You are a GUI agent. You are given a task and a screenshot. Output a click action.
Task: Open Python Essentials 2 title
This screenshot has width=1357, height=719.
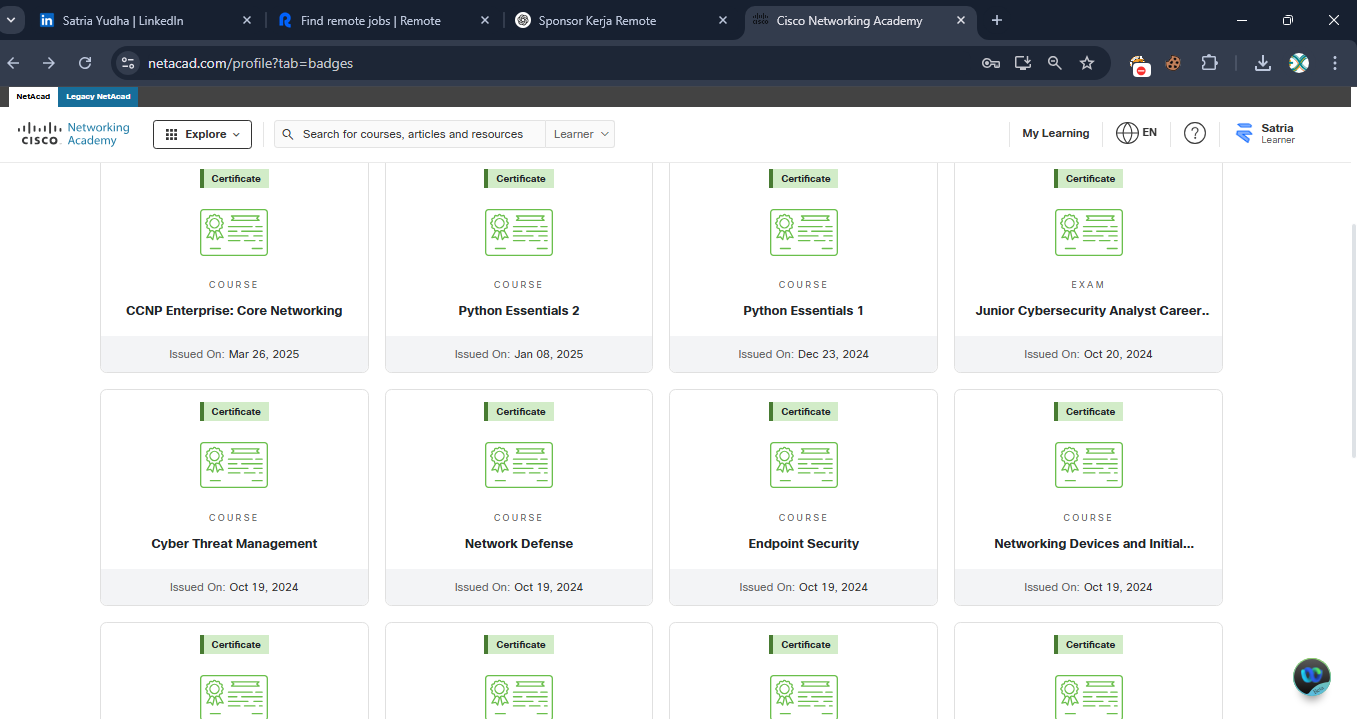[x=519, y=311]
